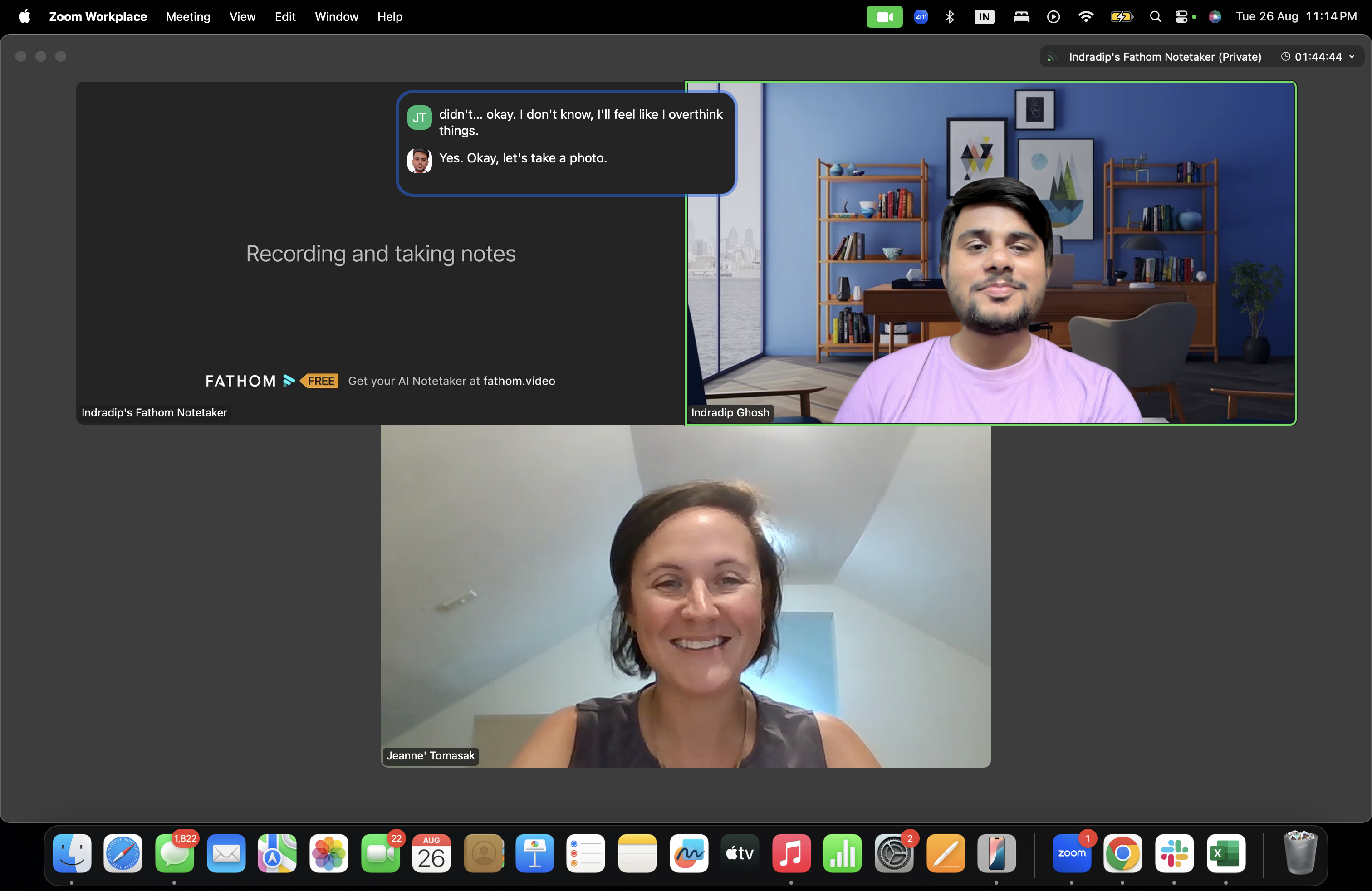Open the Zoom status menu bar icon
Viewport: 1372px width, 891px height.
[921, 17]
